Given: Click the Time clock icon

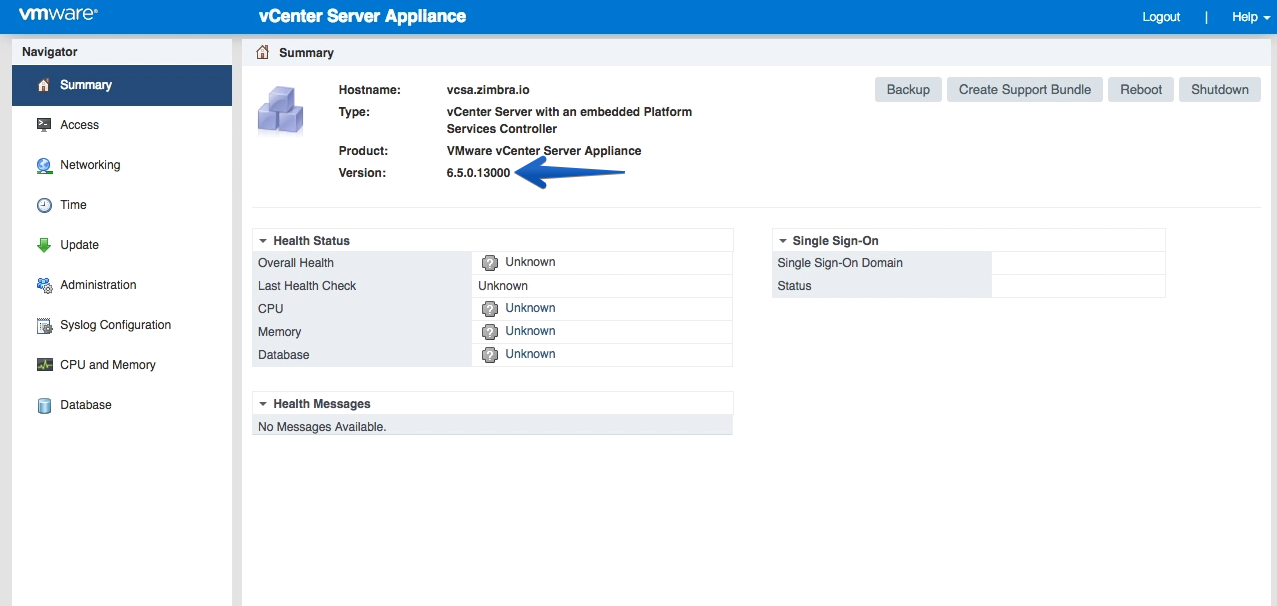Looking at the screenshot, I should (x=43, y=205).
